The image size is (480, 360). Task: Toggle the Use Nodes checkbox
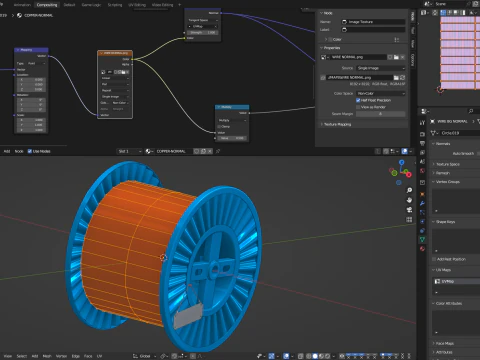[x=30, y=151]
